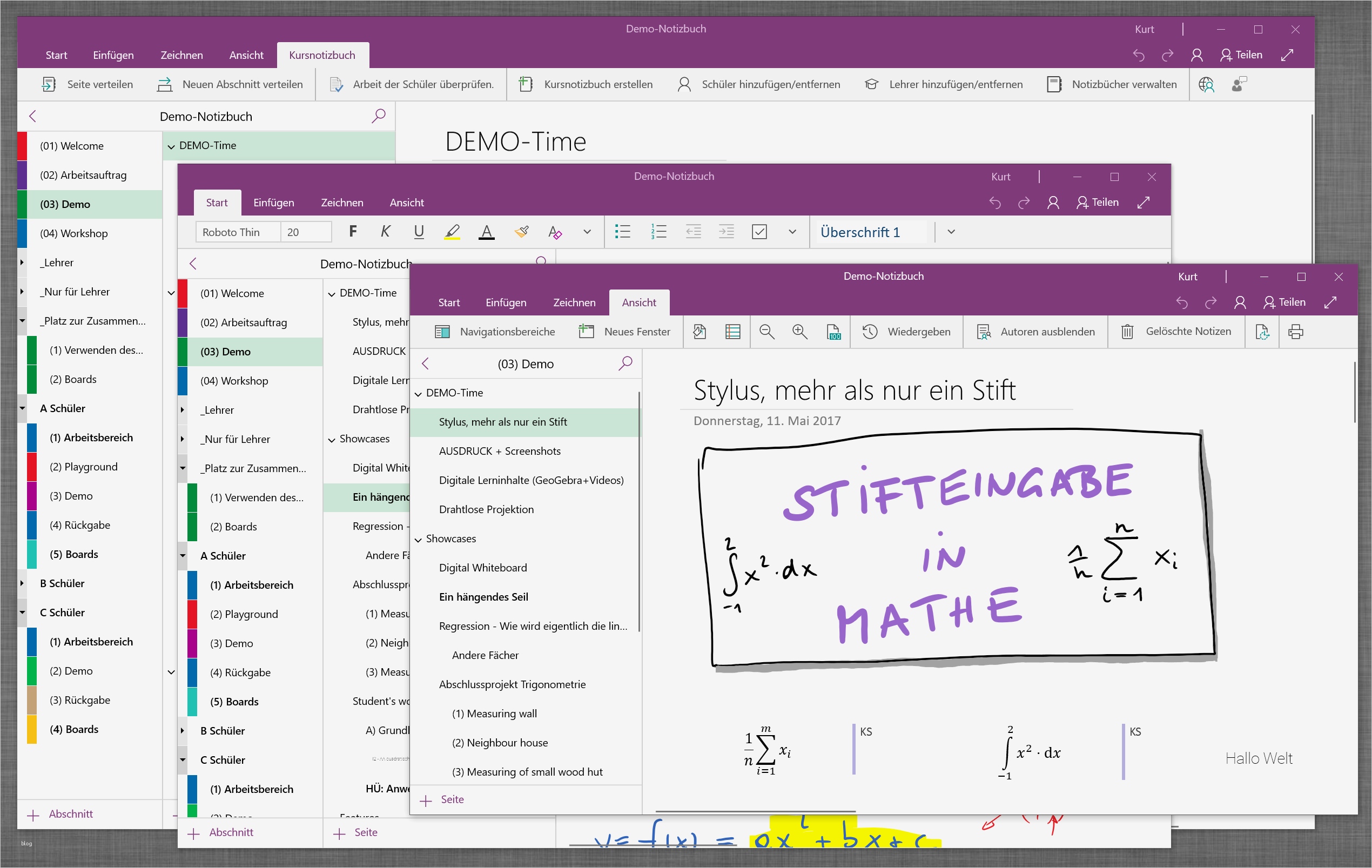
Task: Click the Kursnotizbuch erstellen icon
Action: 526,84
